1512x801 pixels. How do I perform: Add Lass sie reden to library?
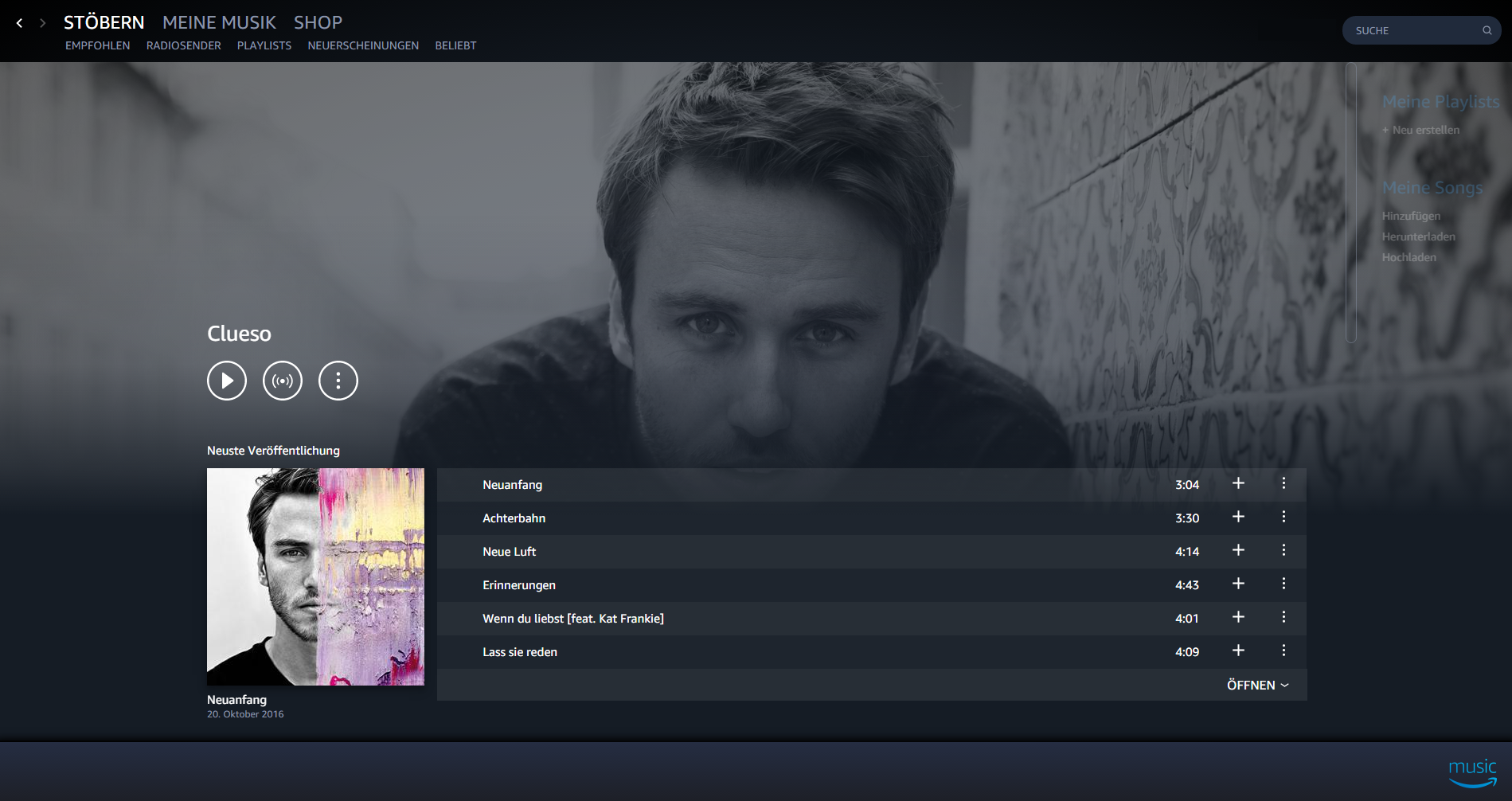pyautogui.click(x=1238, y=651)
